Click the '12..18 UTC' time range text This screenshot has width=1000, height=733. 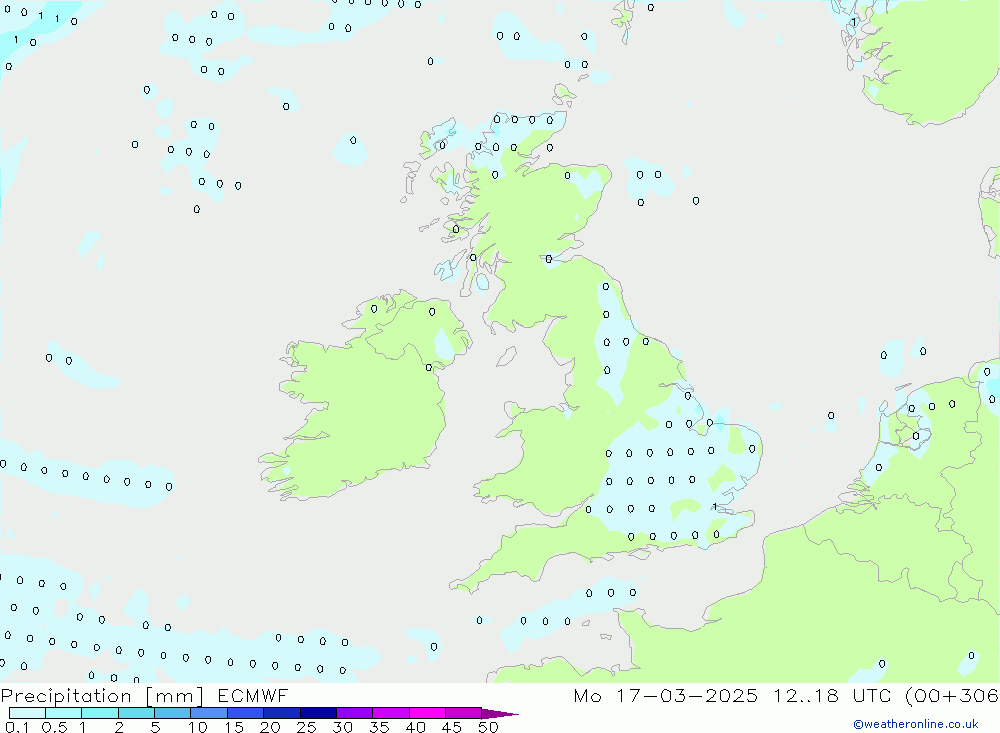832,695
